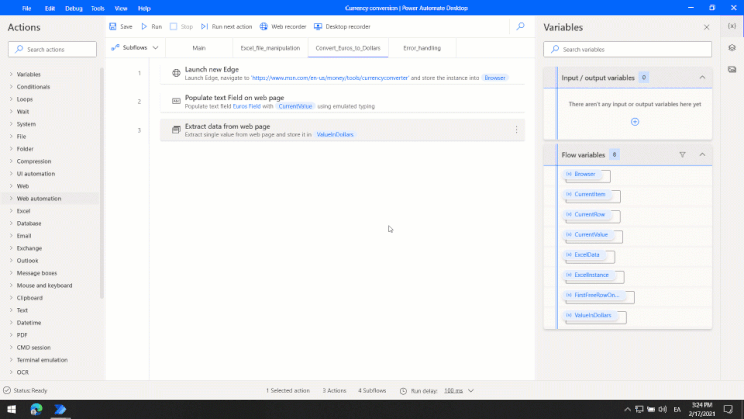Open more options for Extract data action
744x419 pixels.
[x=516, y=130]
